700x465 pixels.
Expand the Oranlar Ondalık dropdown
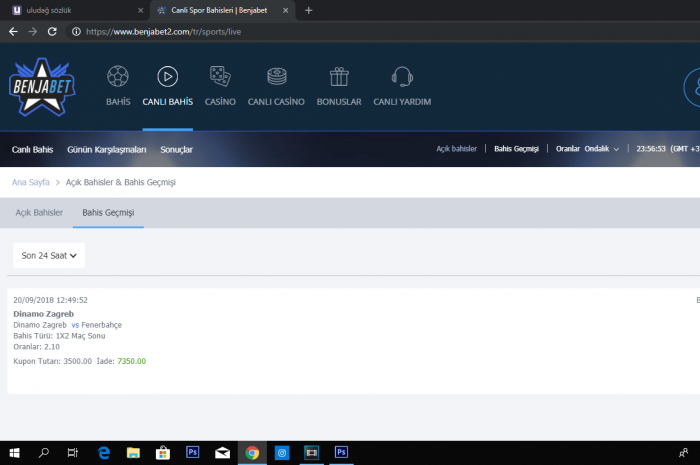587,149
